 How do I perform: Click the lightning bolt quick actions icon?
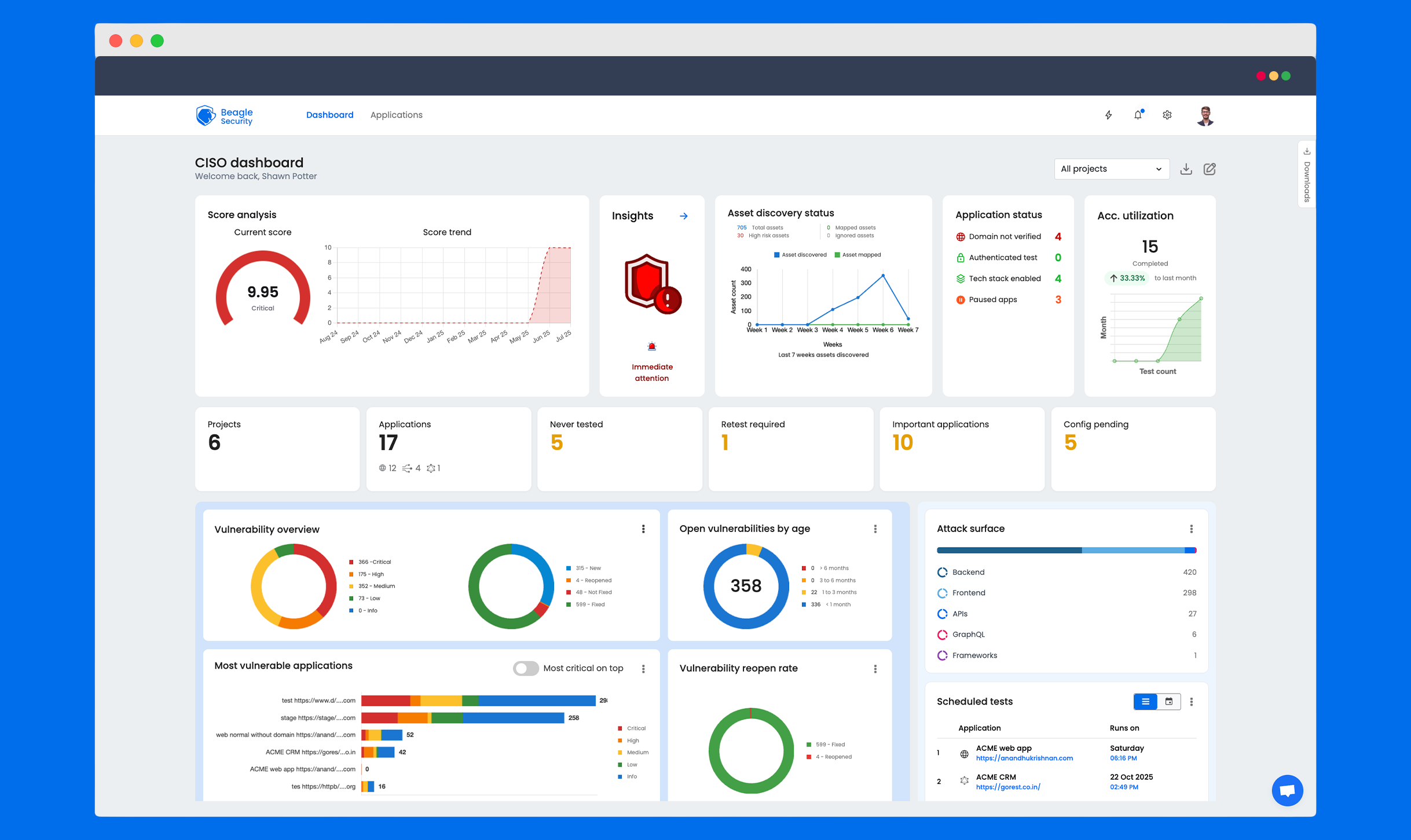1108,115
